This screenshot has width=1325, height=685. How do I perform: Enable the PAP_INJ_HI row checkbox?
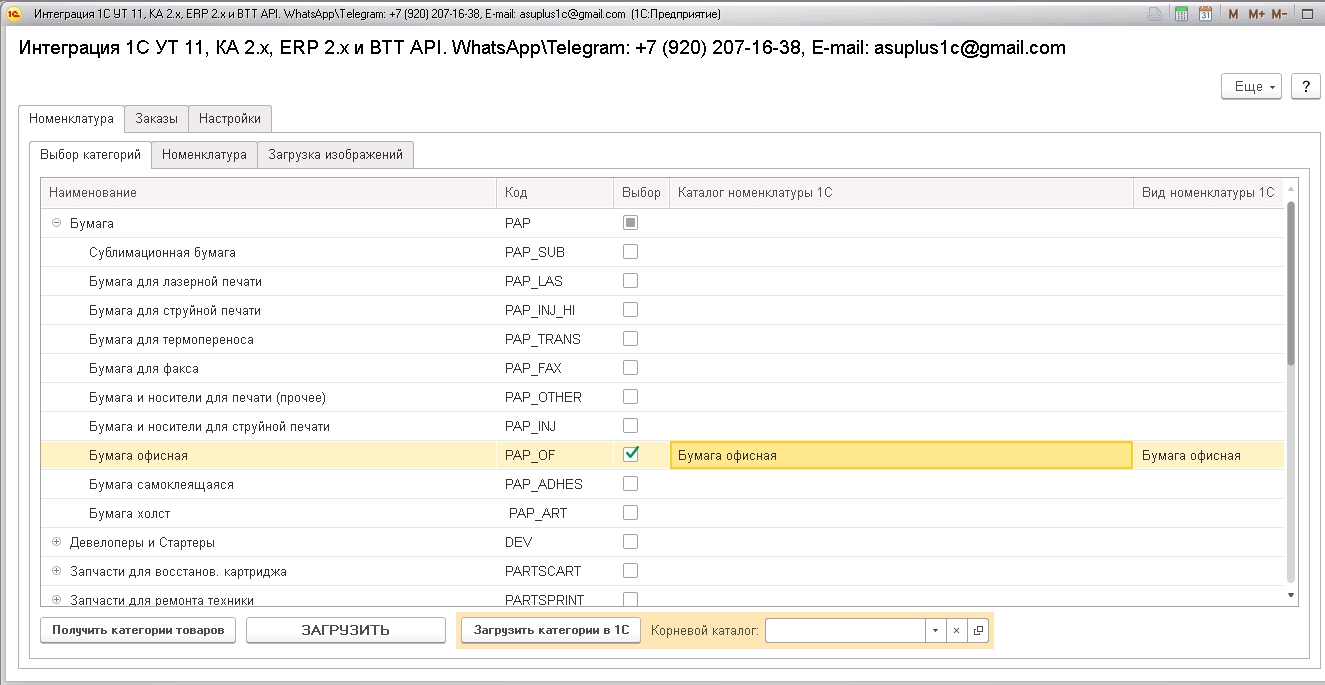click(x=630, y=310)
